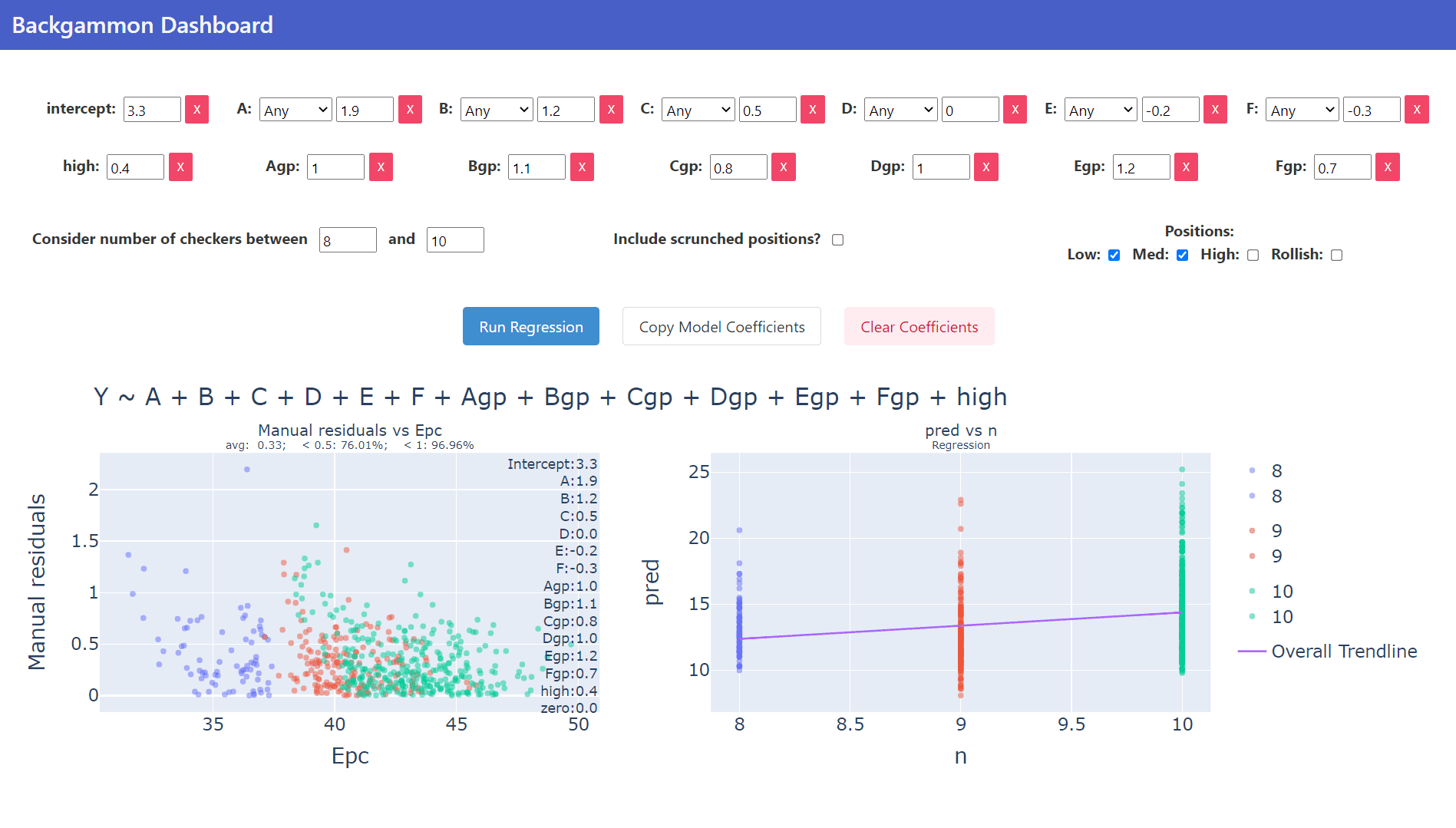Image resolution: width=1456 pixels, height=828 pixels.
Task: Open the E variable Any dropdown
Action: tap(1101, 110)
